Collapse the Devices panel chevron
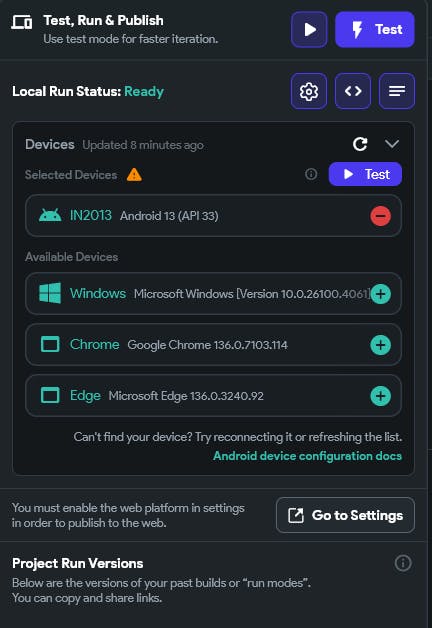Image resolution: width=432 pixels, height=628 pixels. (392, 144)
